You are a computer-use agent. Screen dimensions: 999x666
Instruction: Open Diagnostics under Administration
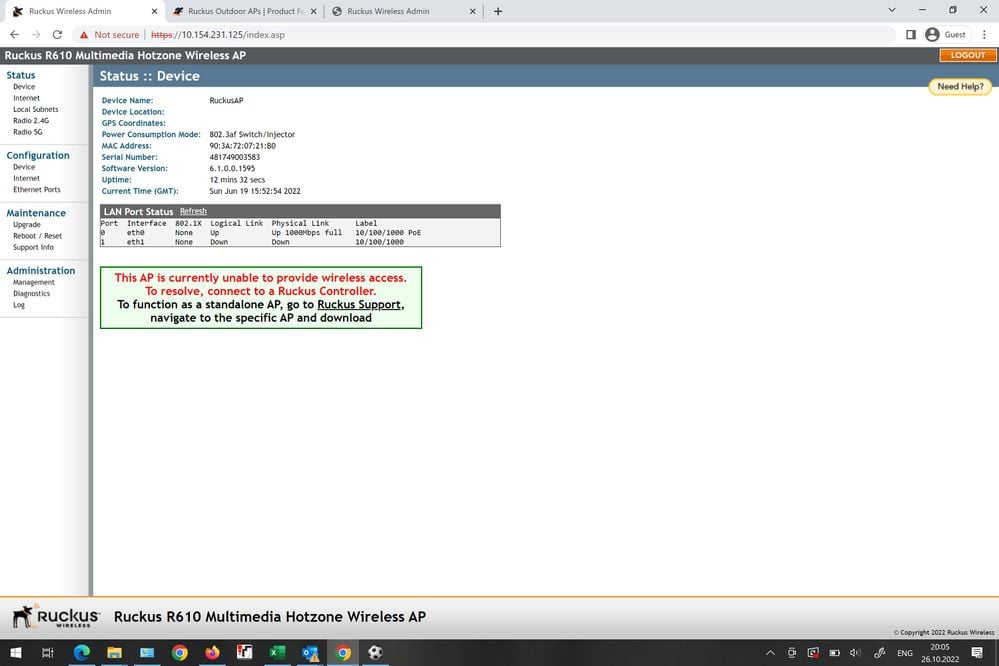pos(31,294)
